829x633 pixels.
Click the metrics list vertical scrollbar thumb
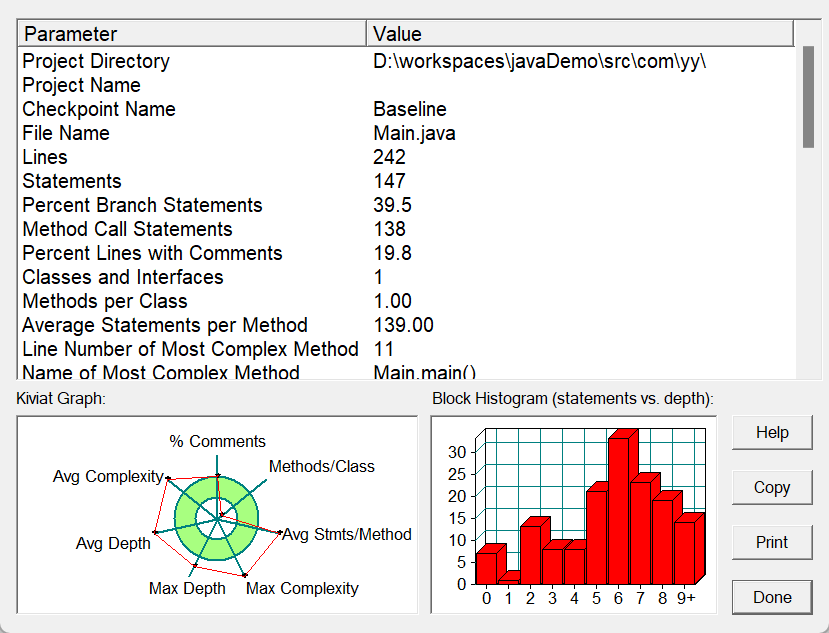[808, 97]
